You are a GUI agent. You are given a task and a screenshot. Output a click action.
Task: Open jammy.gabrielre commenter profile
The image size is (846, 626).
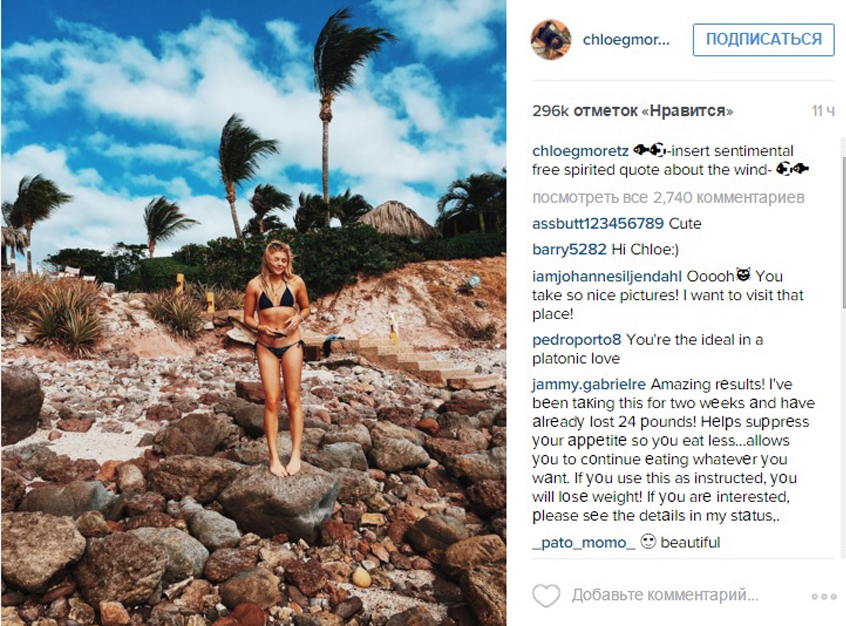[x=589, y=385]
